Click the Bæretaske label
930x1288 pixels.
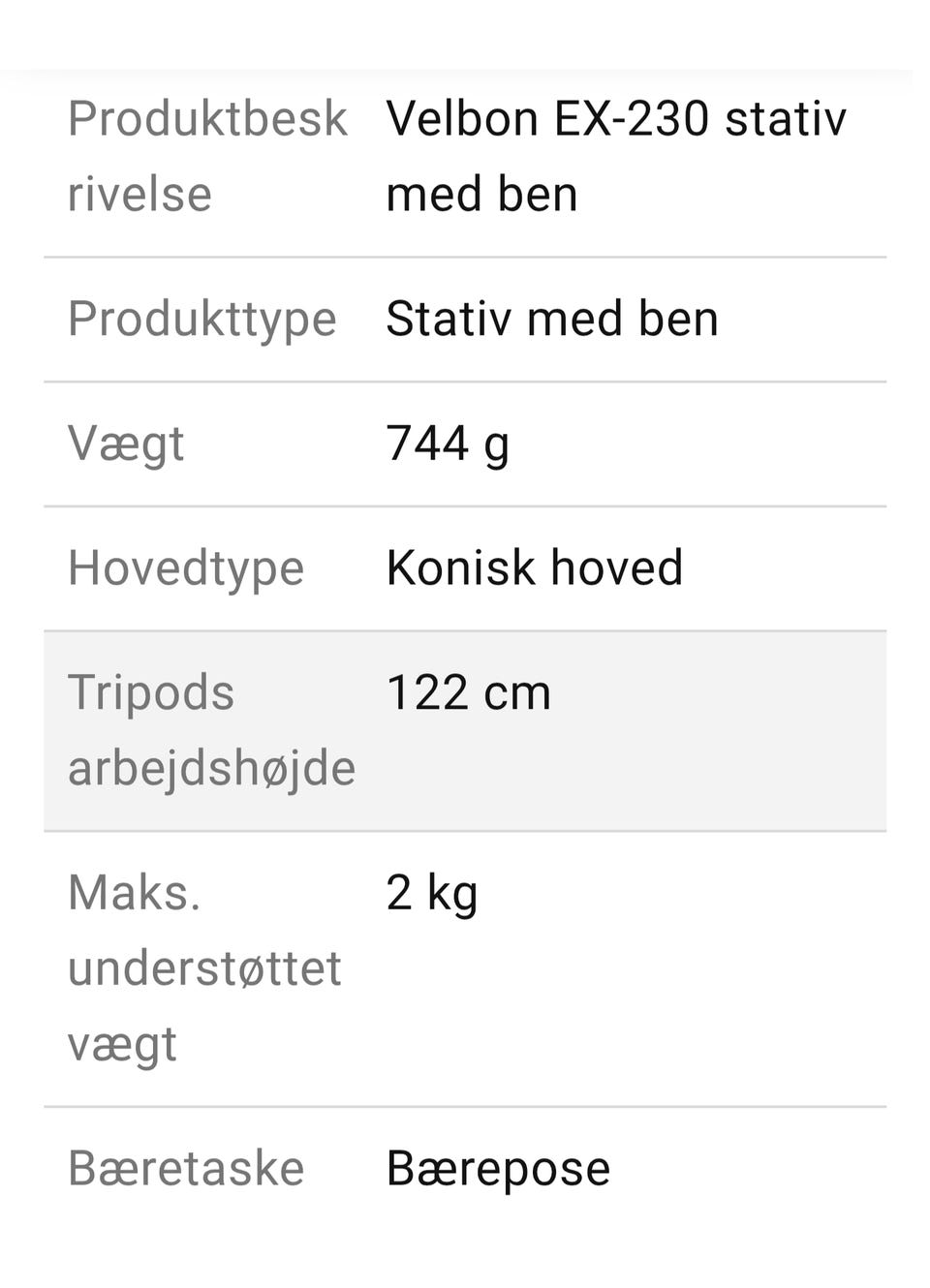pyautogui.click(x=185, y=1169)
